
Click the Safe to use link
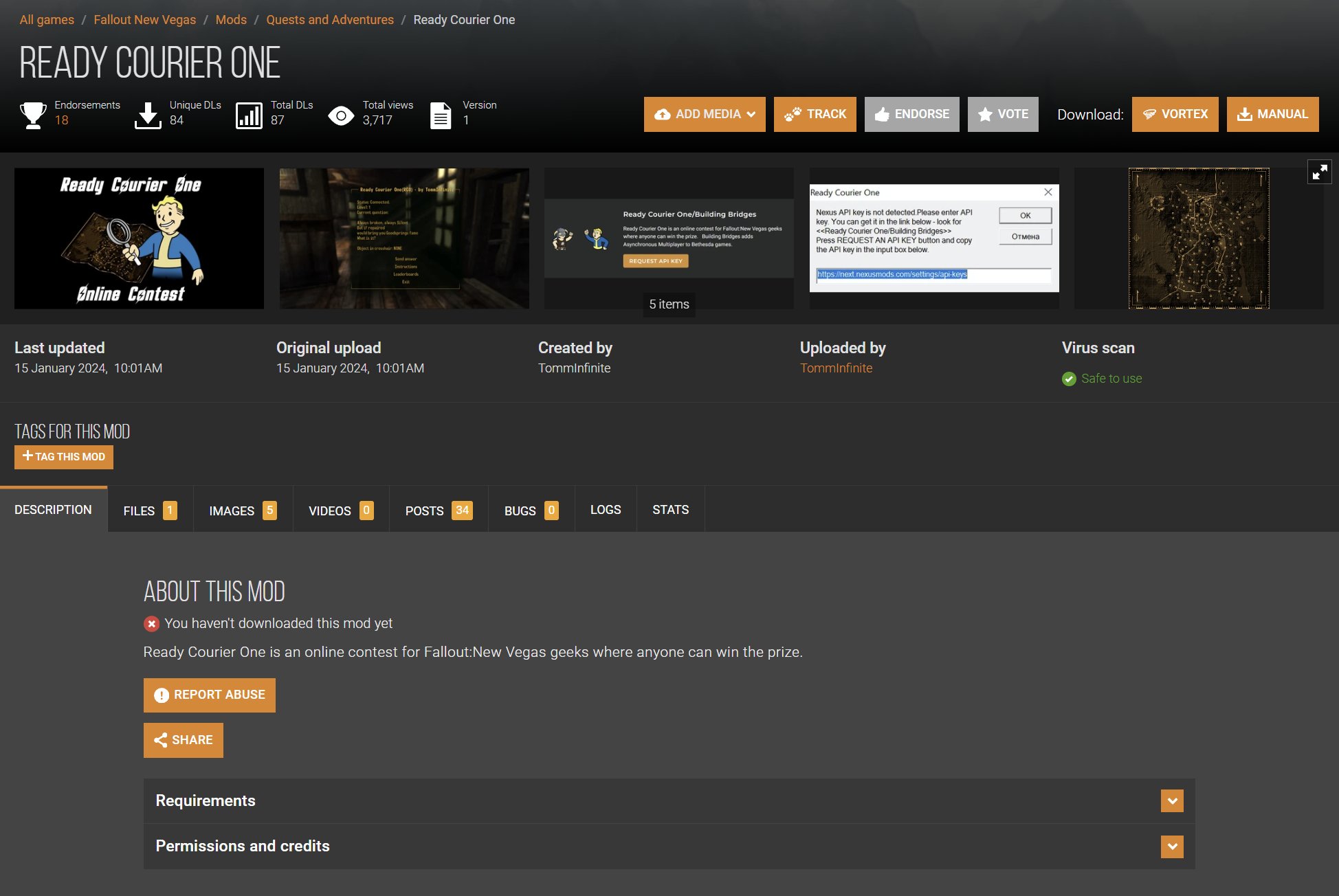pyautogui.click(x=1111, y=379)
